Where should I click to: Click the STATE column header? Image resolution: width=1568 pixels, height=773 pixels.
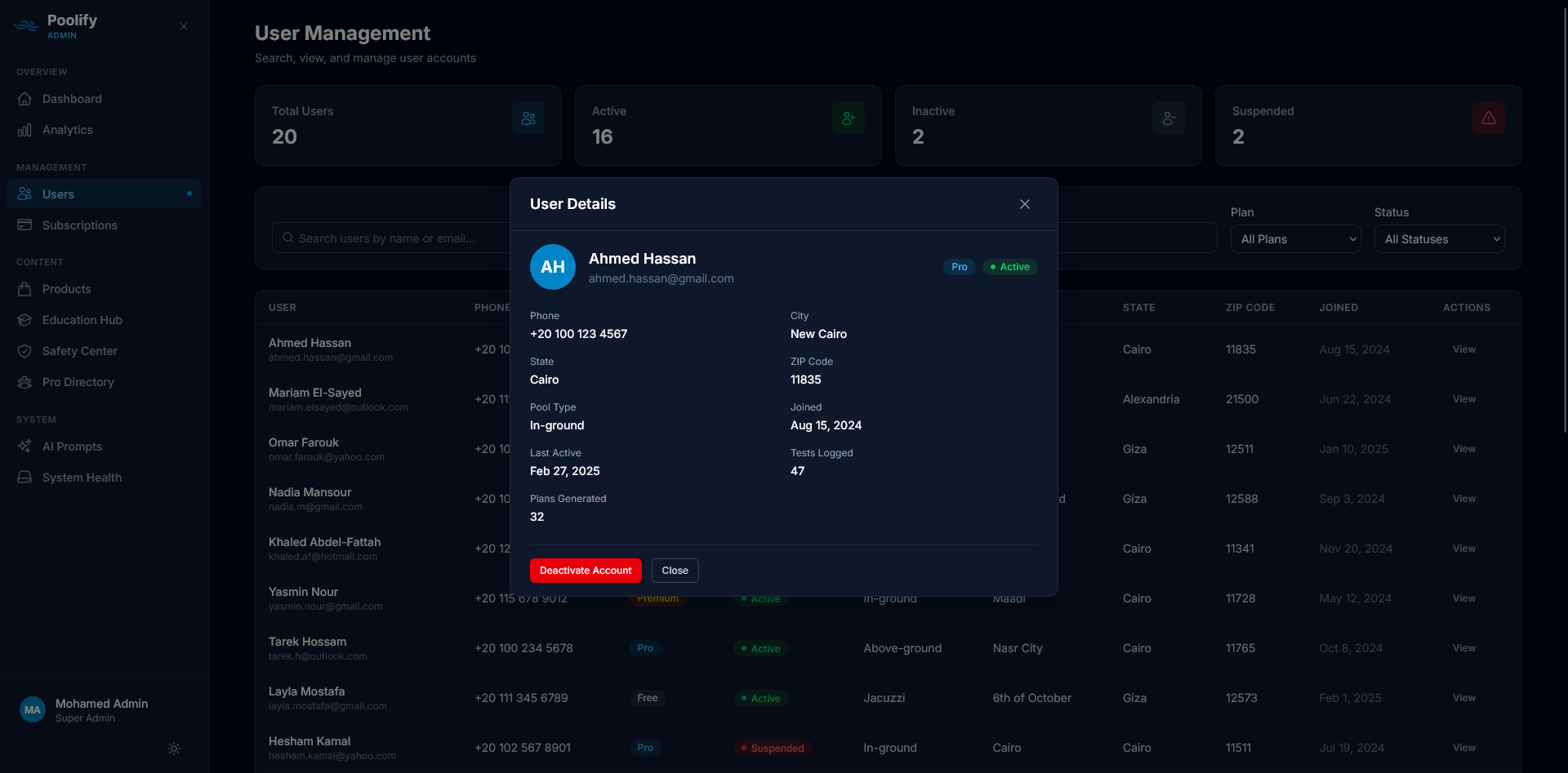coord(1138,308)
